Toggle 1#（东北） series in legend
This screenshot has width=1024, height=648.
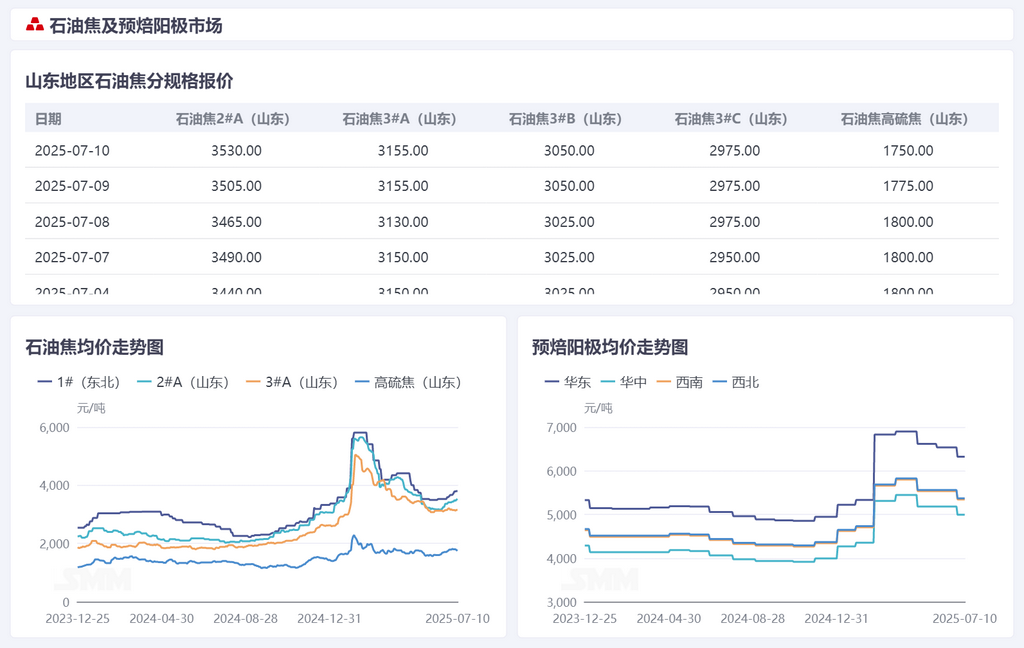[x=84, y=382]
